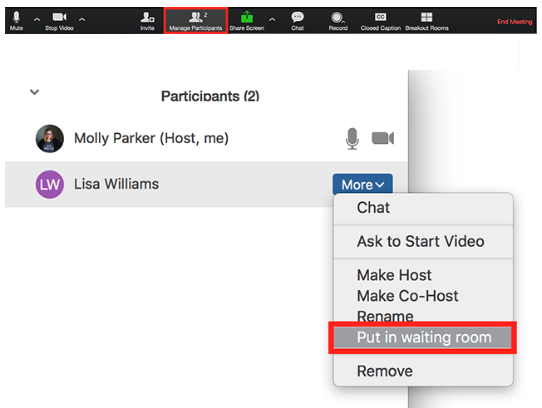Open Closed Caption settings
This screenshot has height=408, width=542.
381,21
